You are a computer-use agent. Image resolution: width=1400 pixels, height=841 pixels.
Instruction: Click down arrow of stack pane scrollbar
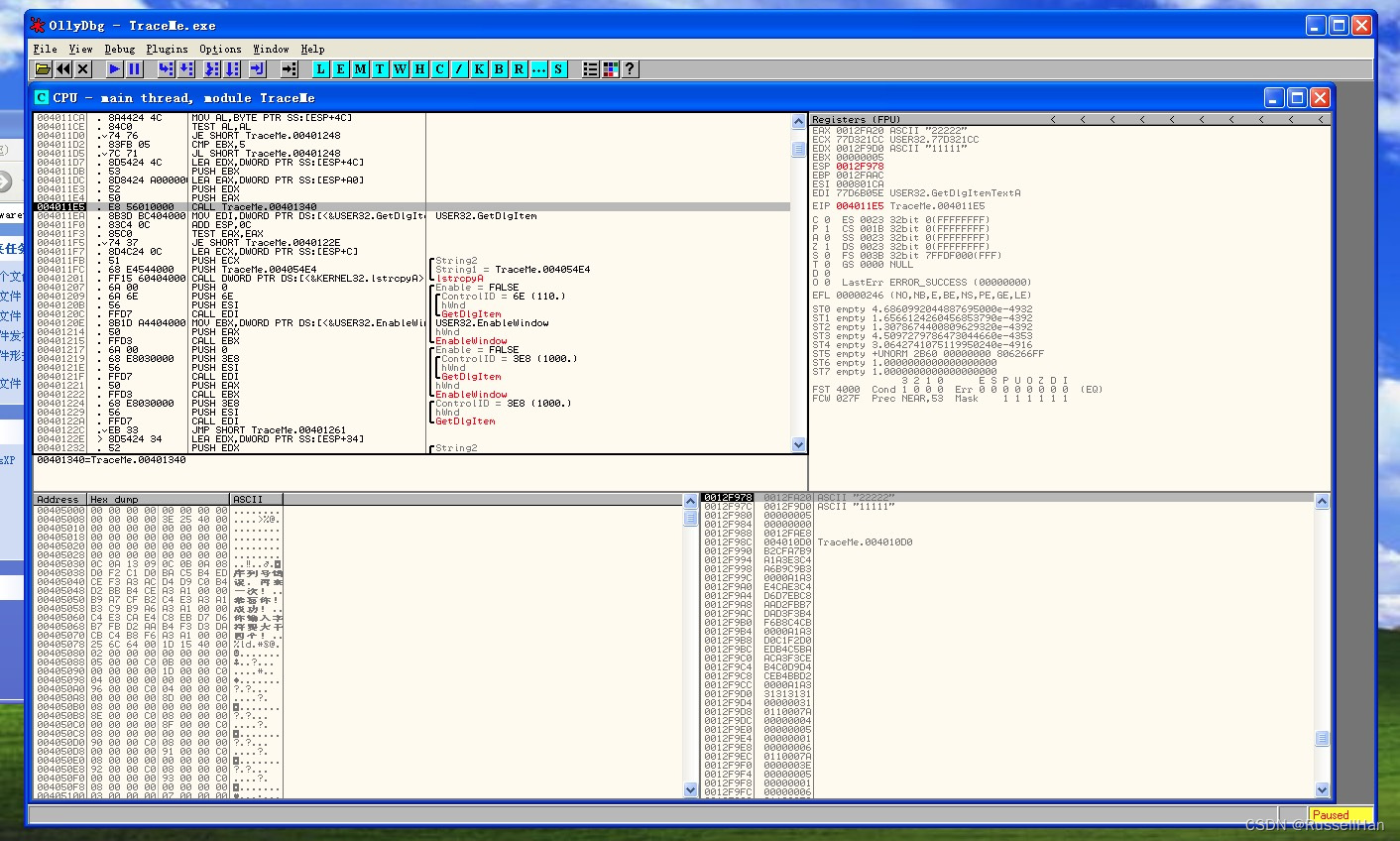click(1322, 790)
